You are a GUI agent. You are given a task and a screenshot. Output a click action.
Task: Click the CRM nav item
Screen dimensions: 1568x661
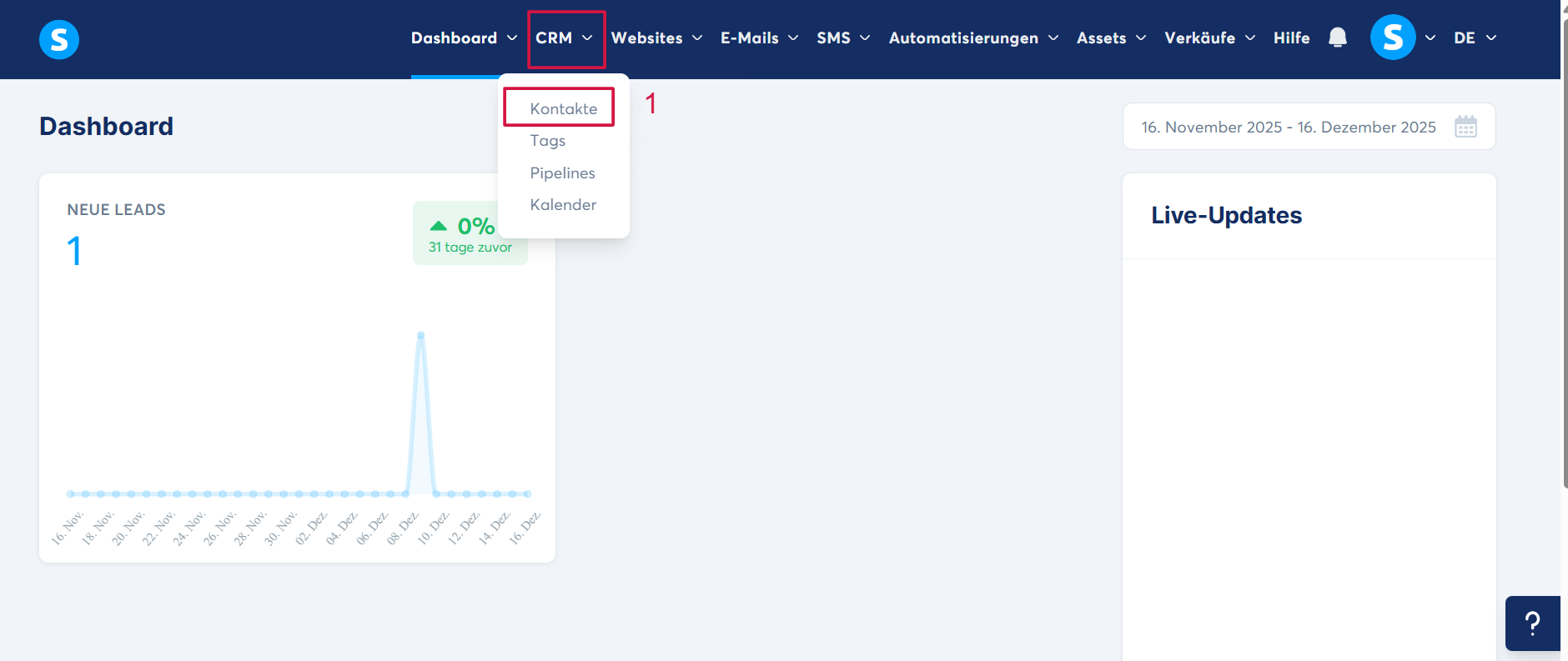tap(554, 38)
